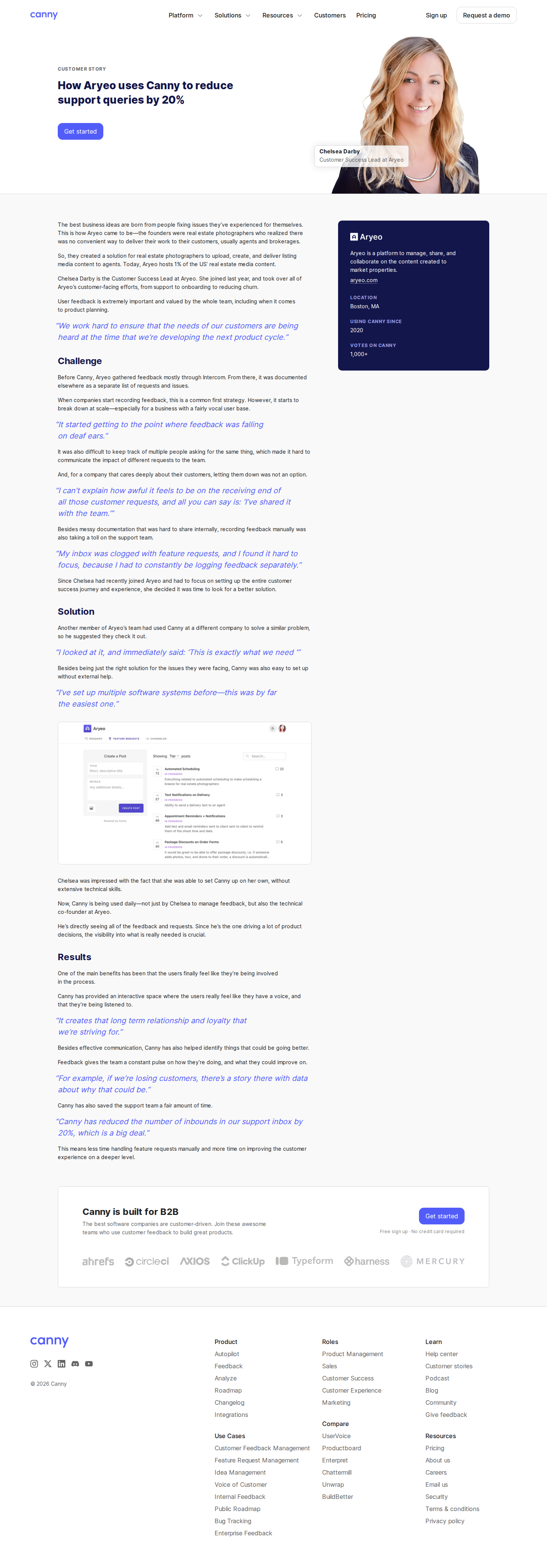This screenshot has height=1568, width=547.
Task: Open Changelog footer link
Action: [229, 1402]
